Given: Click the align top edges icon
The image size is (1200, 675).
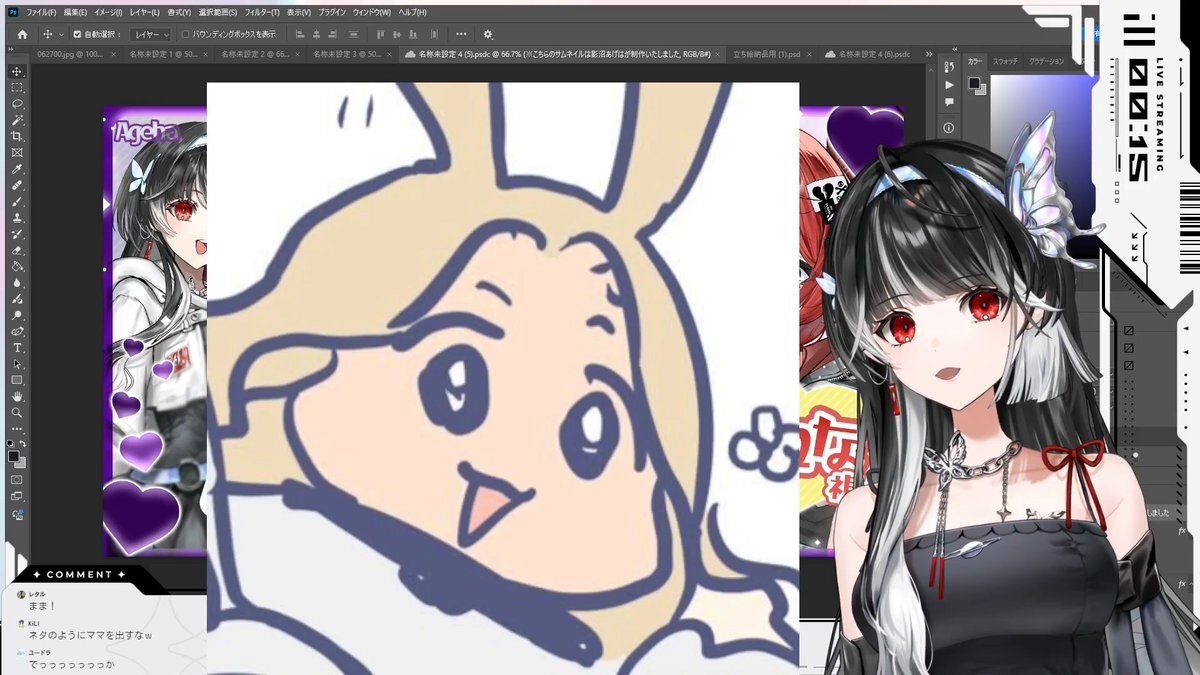Looking at the screenshot, I should click(382, 34).
